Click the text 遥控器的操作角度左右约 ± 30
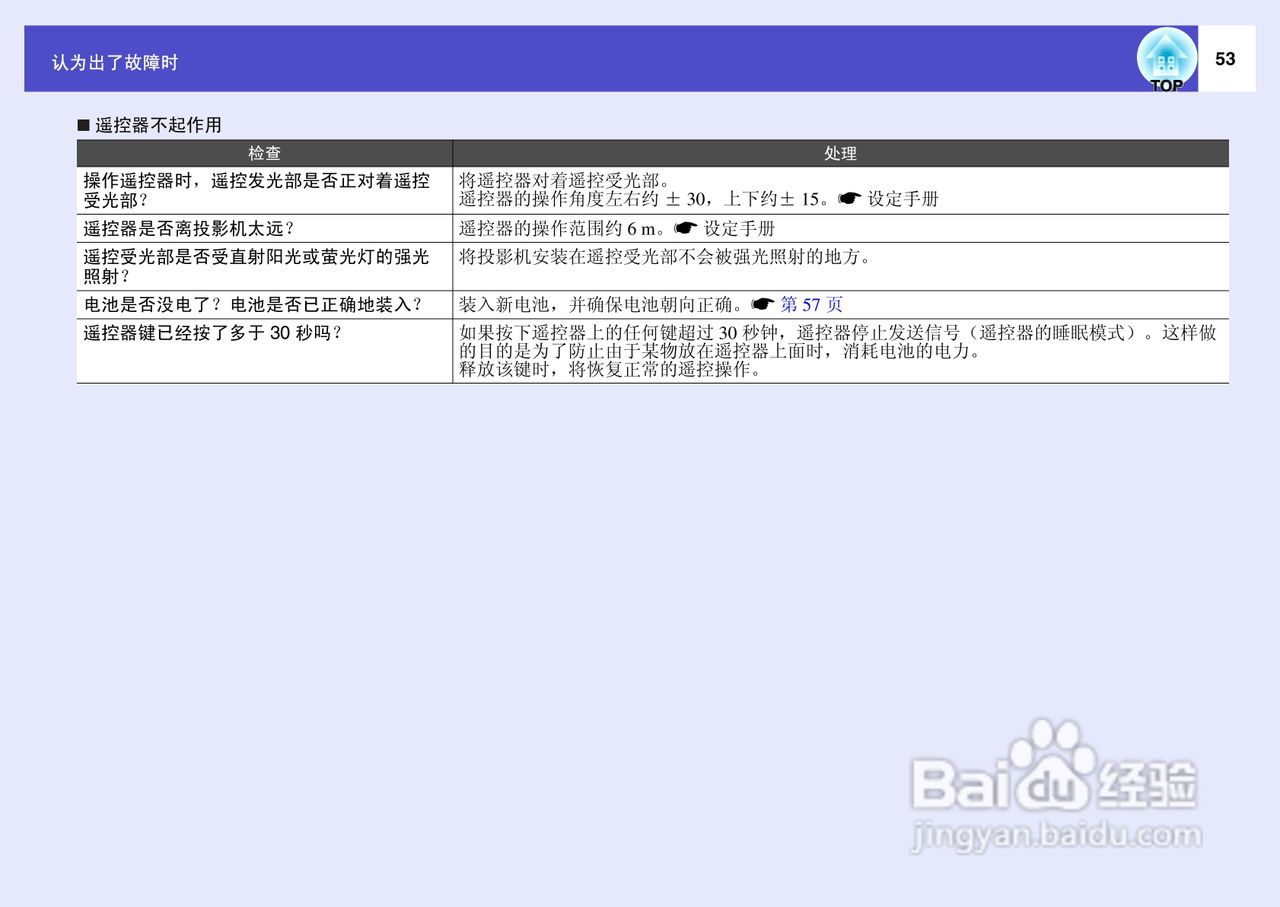The image size is (1280, 907). click(x=584, y=199)
